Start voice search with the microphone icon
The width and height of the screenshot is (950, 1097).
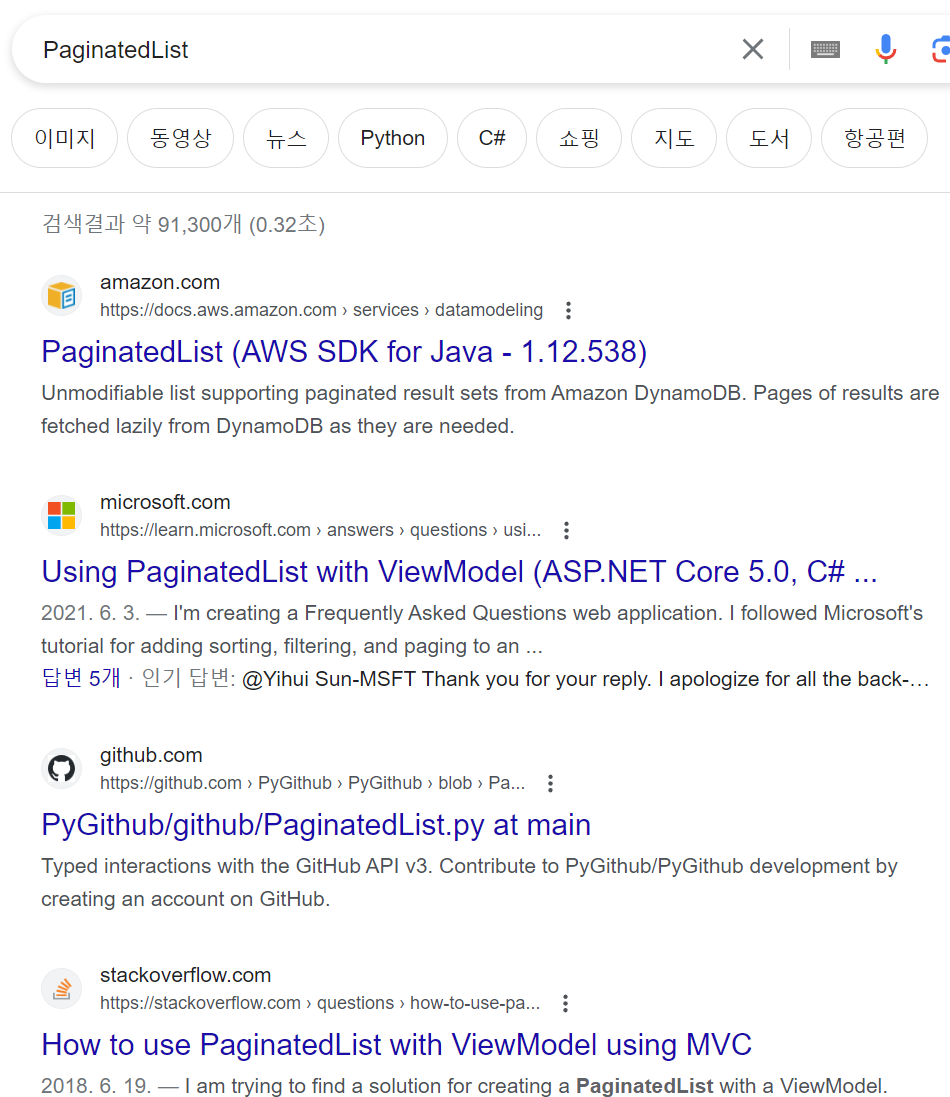[x=886, y=50]
